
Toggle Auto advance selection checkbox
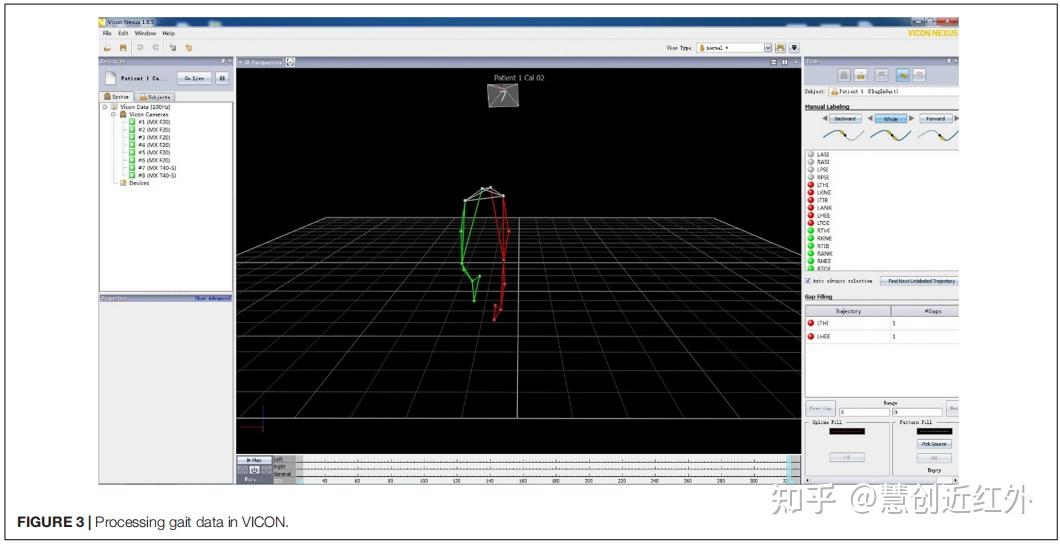[809, 280]
